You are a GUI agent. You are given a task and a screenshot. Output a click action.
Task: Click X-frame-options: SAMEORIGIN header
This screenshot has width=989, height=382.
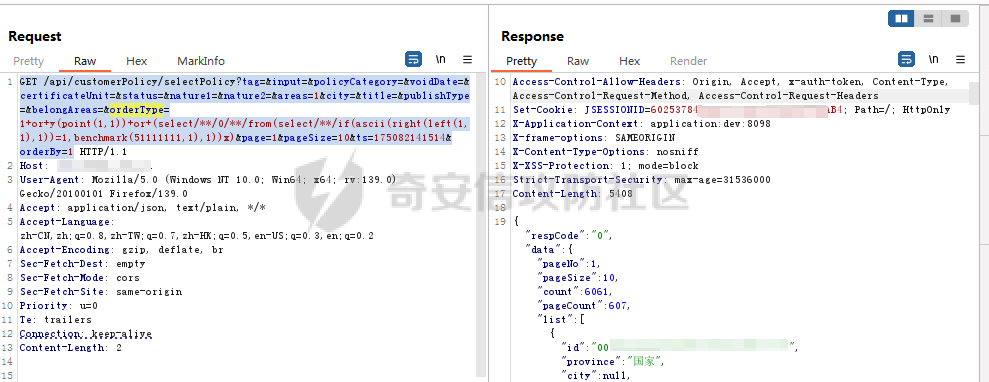pyautogui.click(x=594, y=137)
